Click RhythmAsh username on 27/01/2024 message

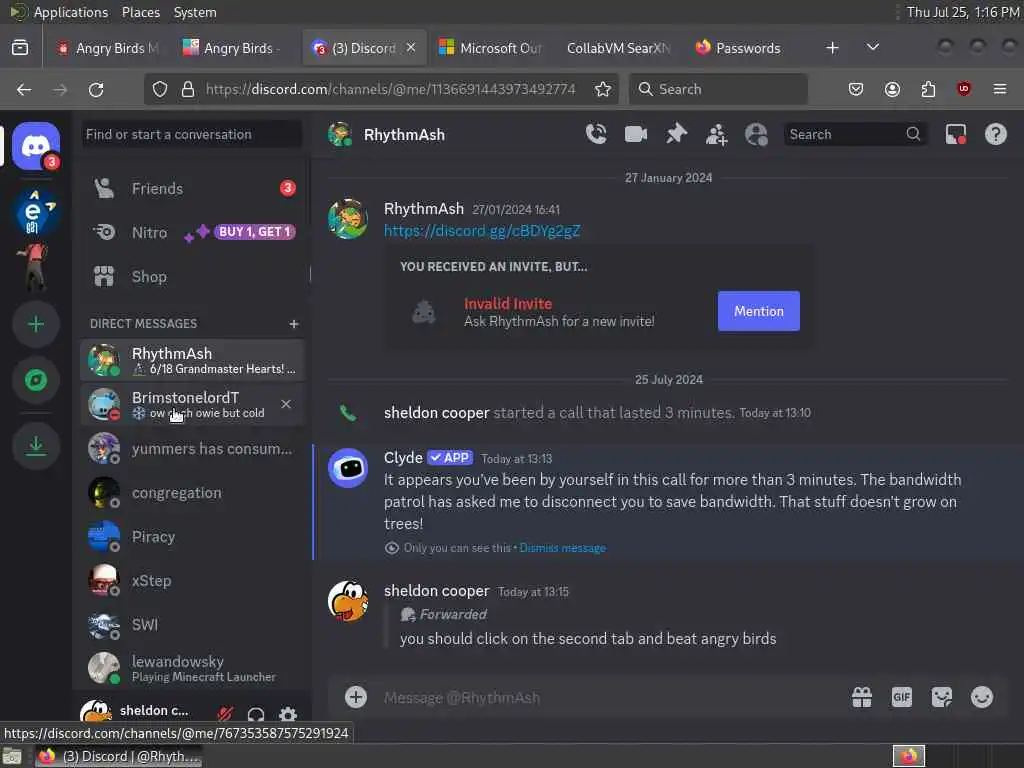point(423,209)
